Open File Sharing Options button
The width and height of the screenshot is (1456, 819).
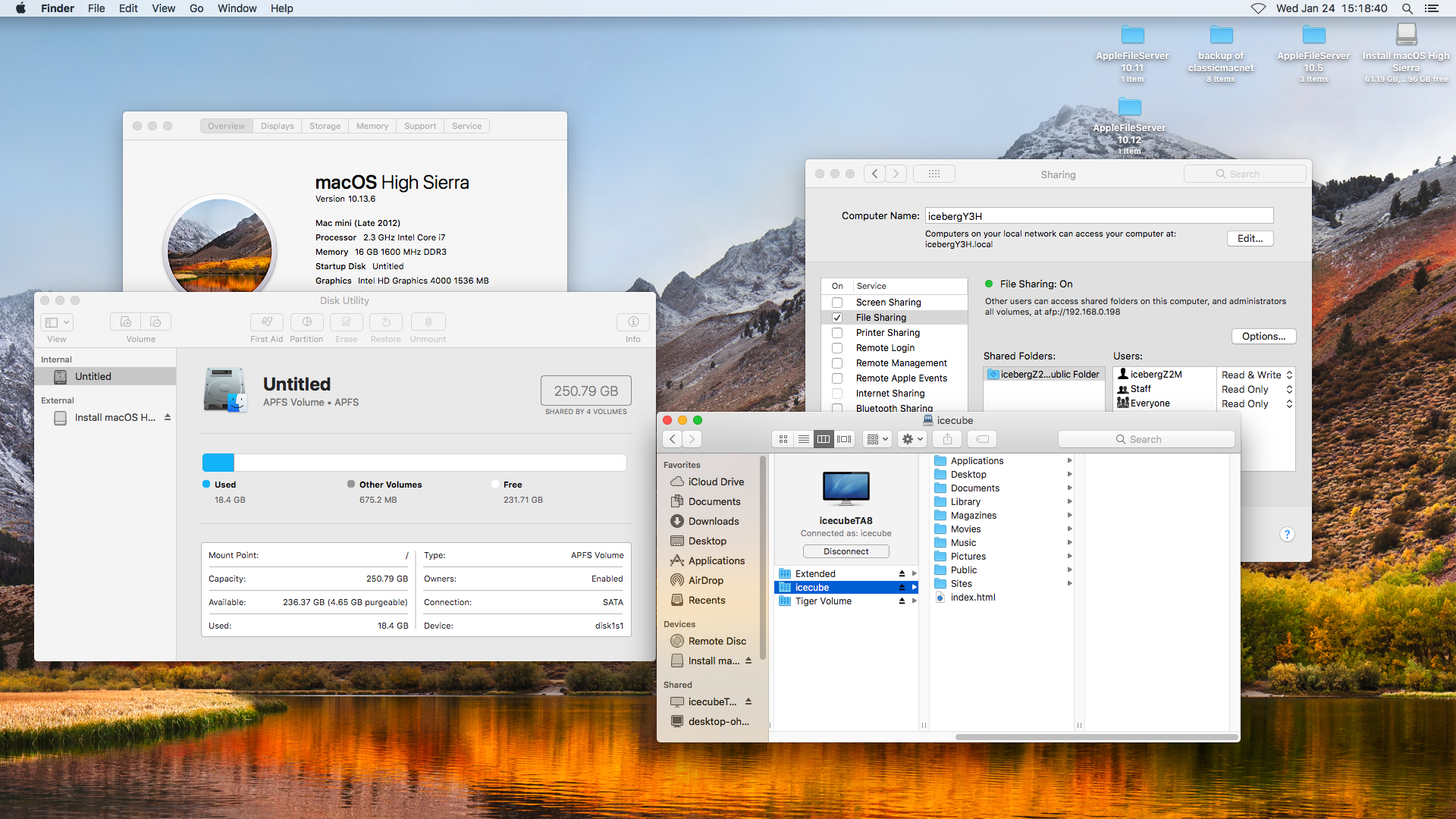coord(1263,336)
